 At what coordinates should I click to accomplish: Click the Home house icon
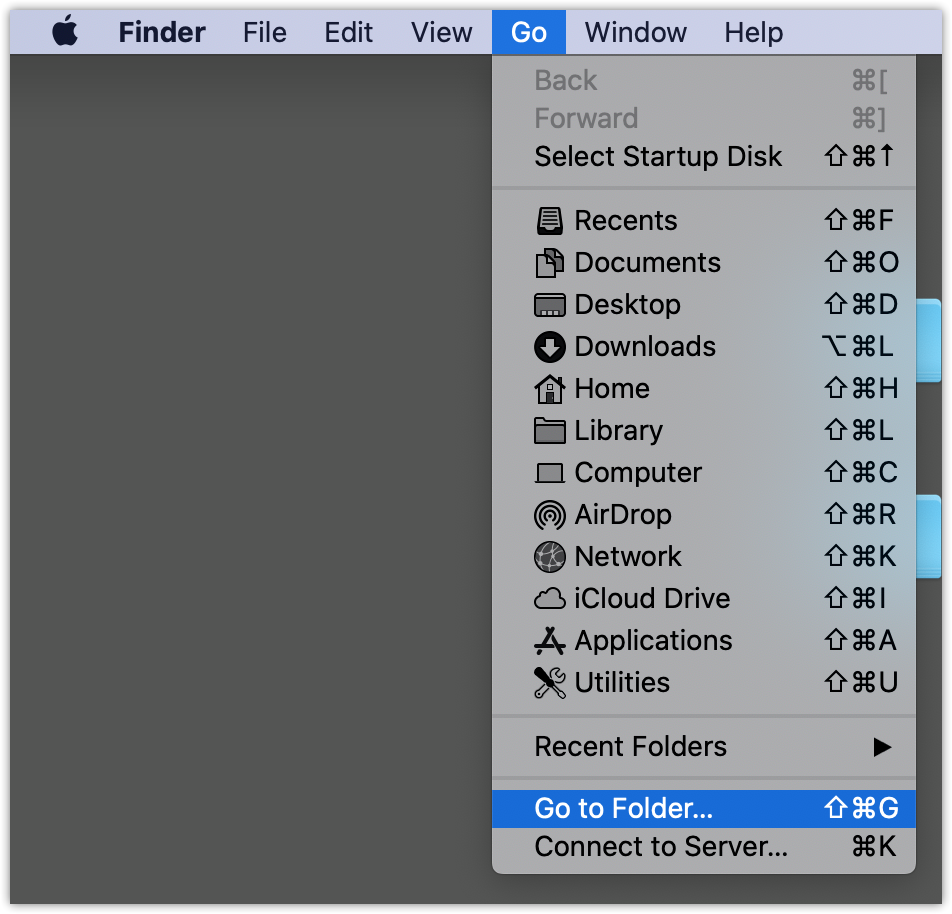(550, 389)
